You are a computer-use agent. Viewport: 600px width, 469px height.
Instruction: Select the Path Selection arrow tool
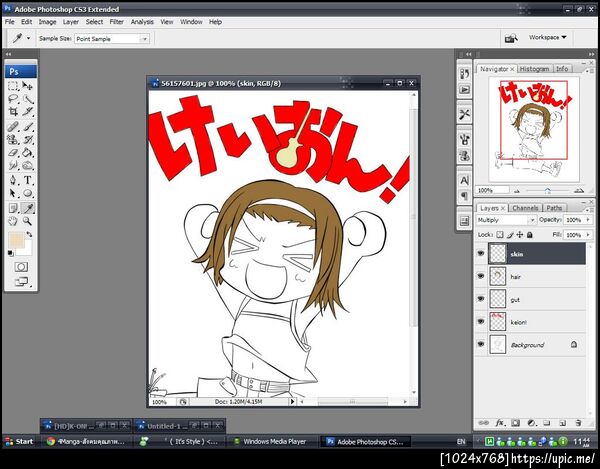point(13,193)
